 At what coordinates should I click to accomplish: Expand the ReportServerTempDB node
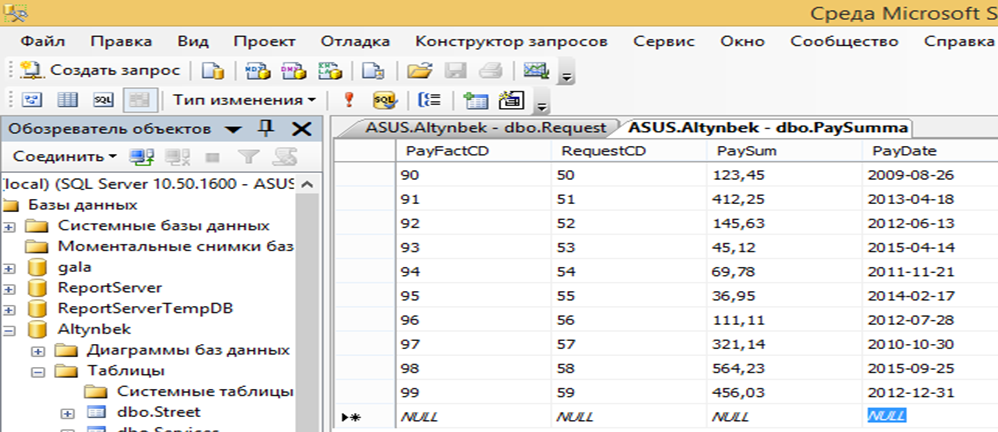pos(9,309)
